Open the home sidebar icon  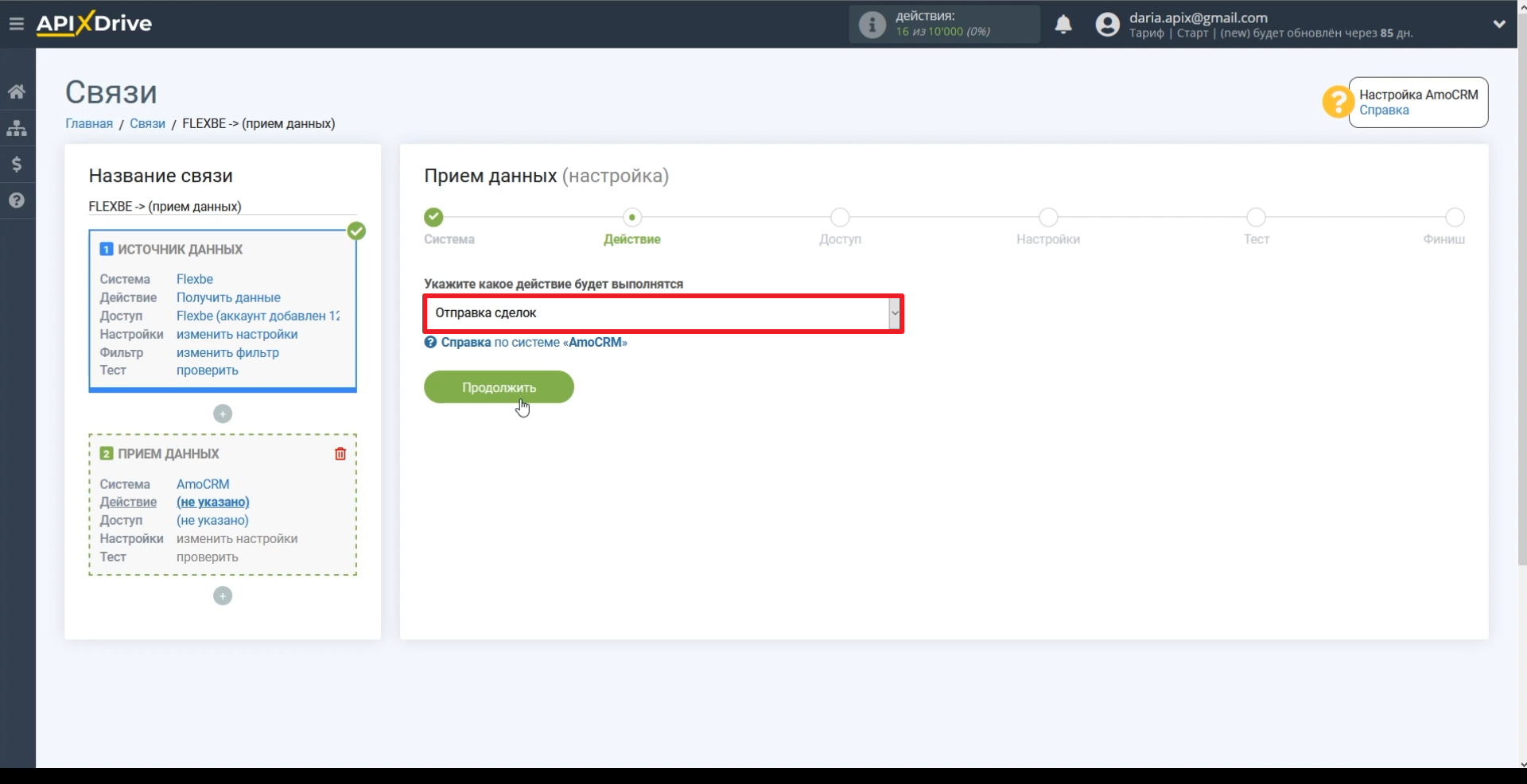coord(17,91)
